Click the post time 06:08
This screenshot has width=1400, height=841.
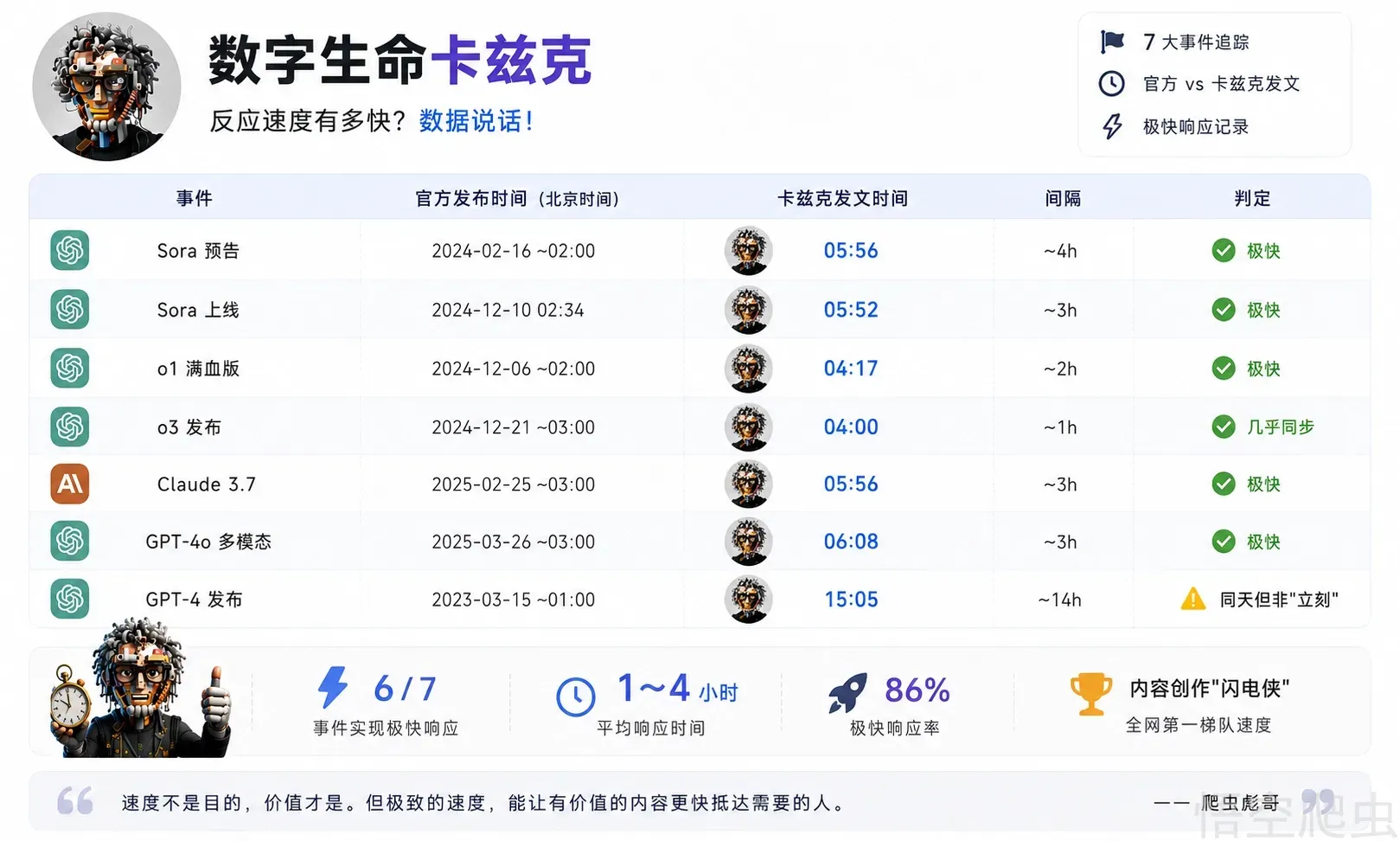click(x=851, y=542)
